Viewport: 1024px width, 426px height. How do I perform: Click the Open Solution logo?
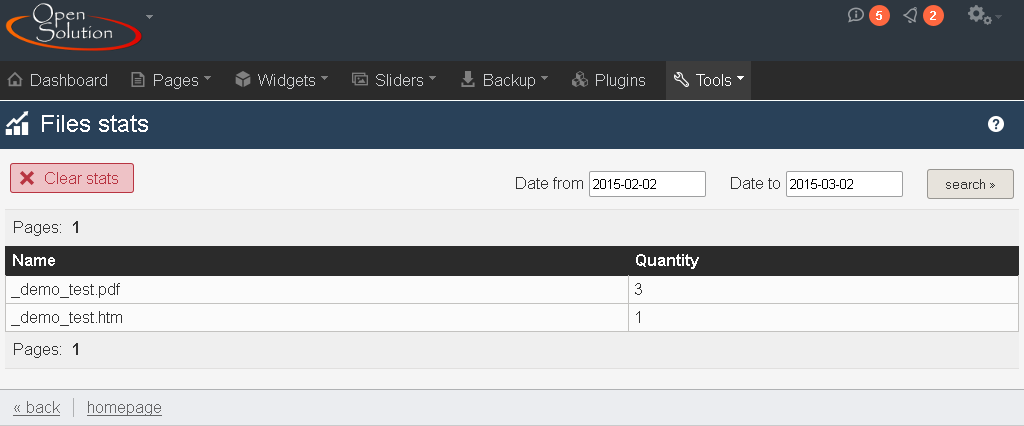[x=73, y=26]
